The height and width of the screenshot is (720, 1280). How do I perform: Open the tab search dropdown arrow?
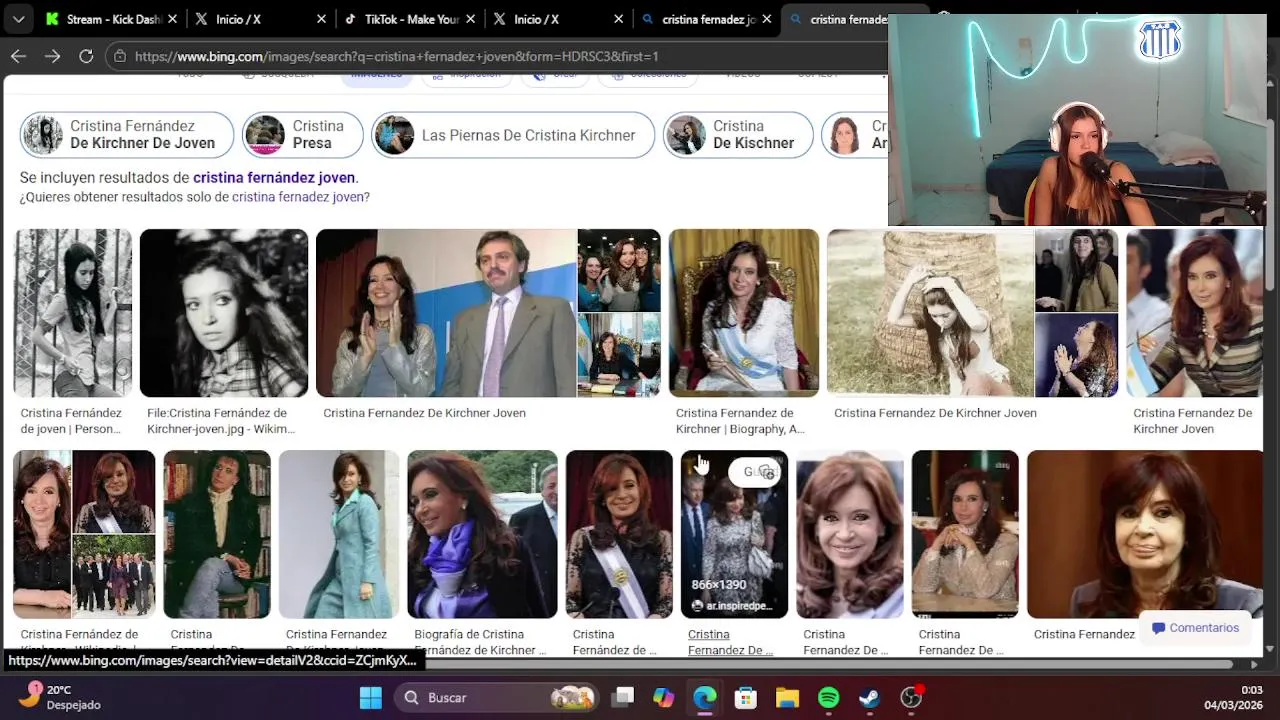pos(19,19)
